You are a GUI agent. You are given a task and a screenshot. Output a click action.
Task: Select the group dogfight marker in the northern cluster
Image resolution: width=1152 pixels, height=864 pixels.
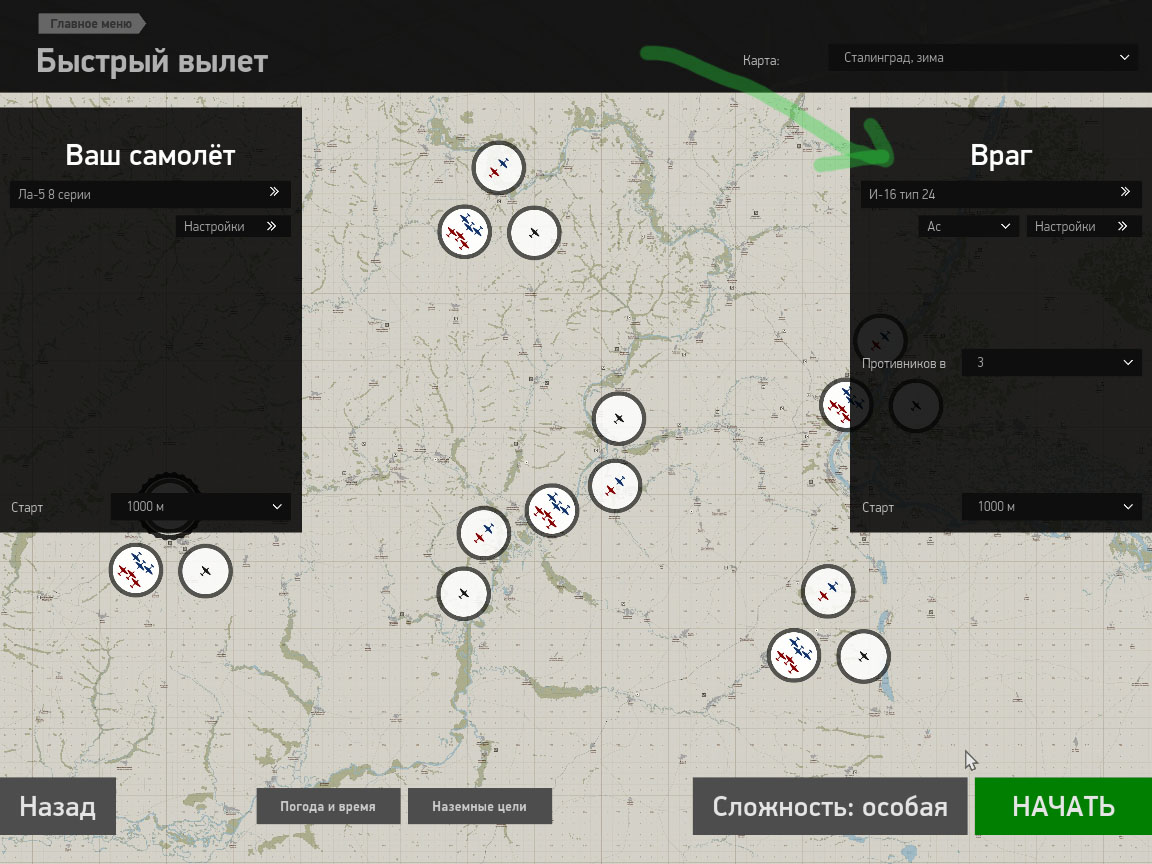click(464, 231)
